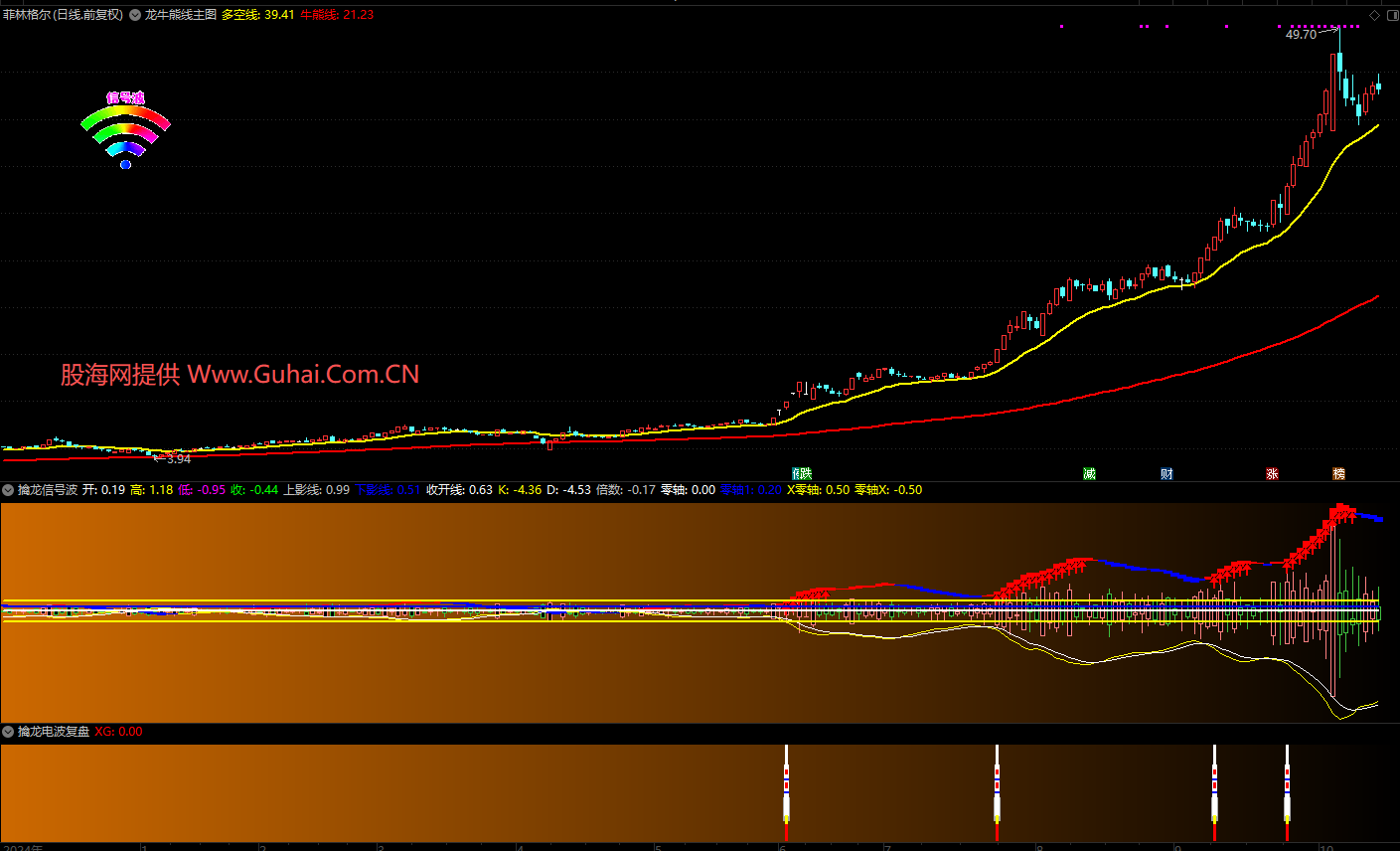Image resolution: width=1400 pixels, height=851 pixels.
Task: Click the rainbow 信号波 wifi signal icon
Action: click(125, 129)
